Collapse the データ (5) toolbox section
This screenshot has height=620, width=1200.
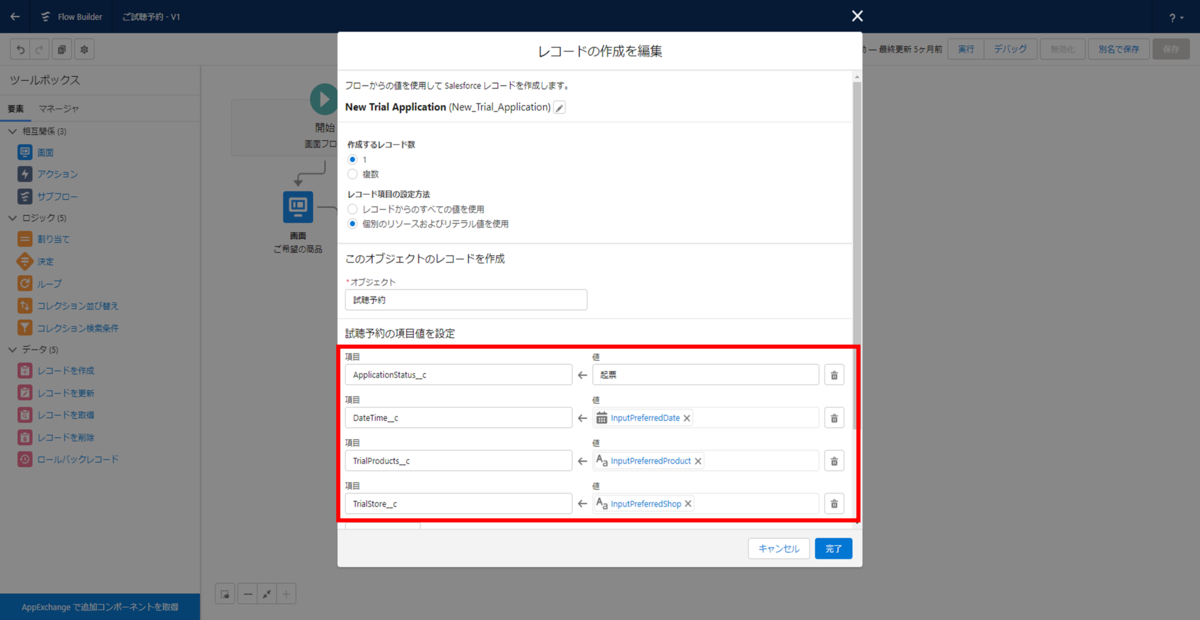coord(12,349)
